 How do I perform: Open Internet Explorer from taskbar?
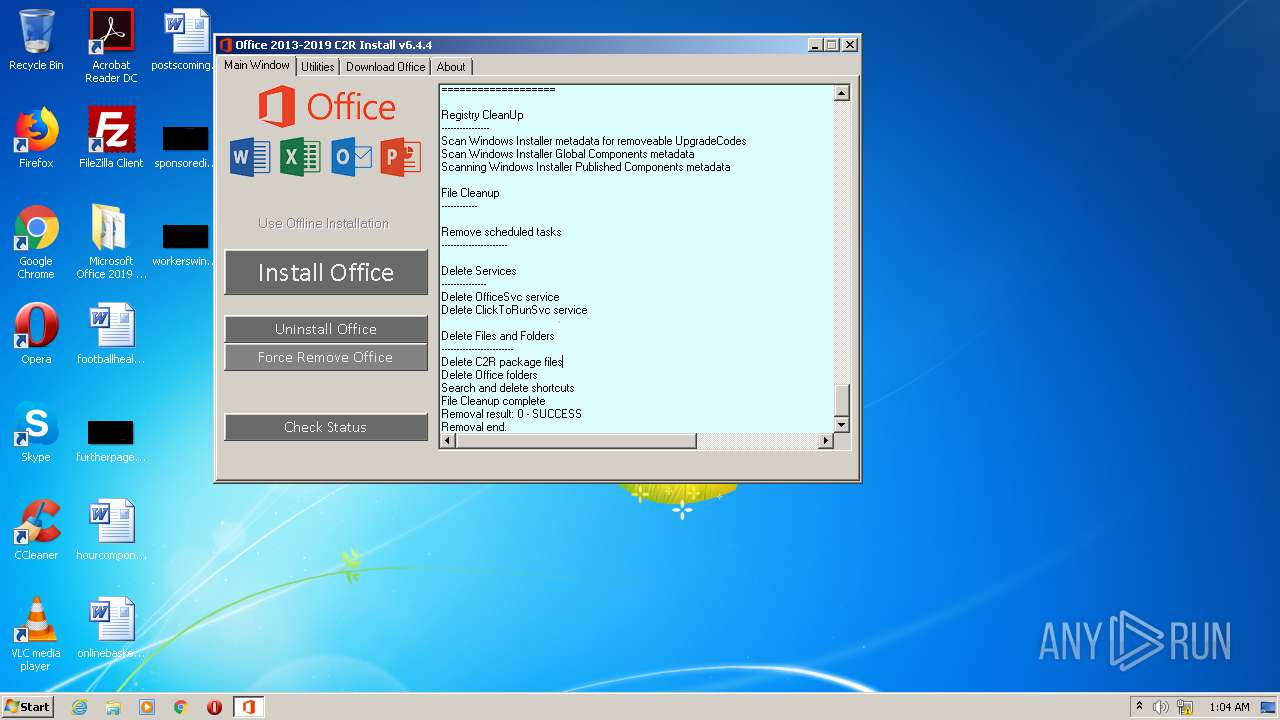[79, 707]
